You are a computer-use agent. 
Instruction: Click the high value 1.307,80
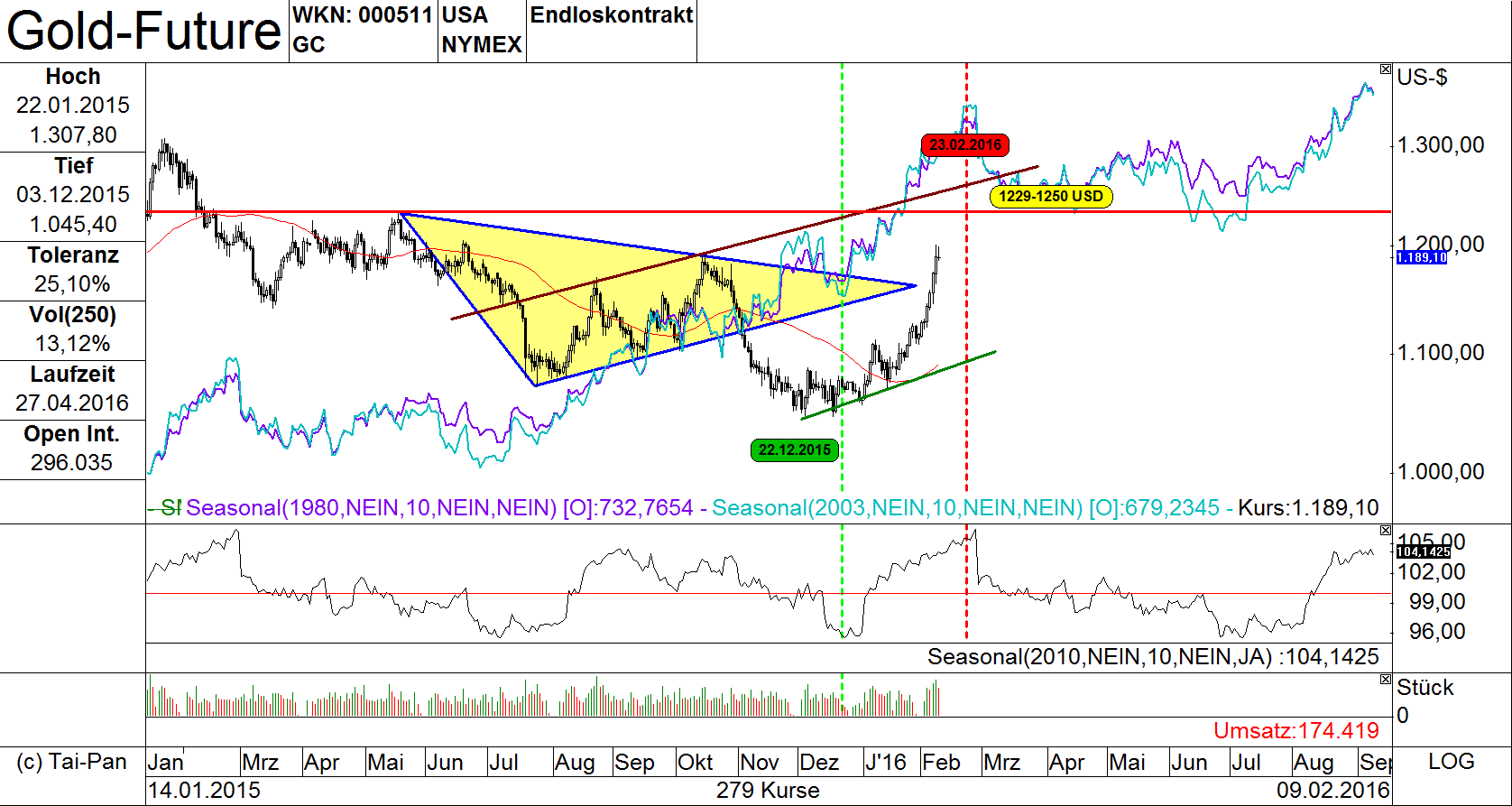pos(73,135)
